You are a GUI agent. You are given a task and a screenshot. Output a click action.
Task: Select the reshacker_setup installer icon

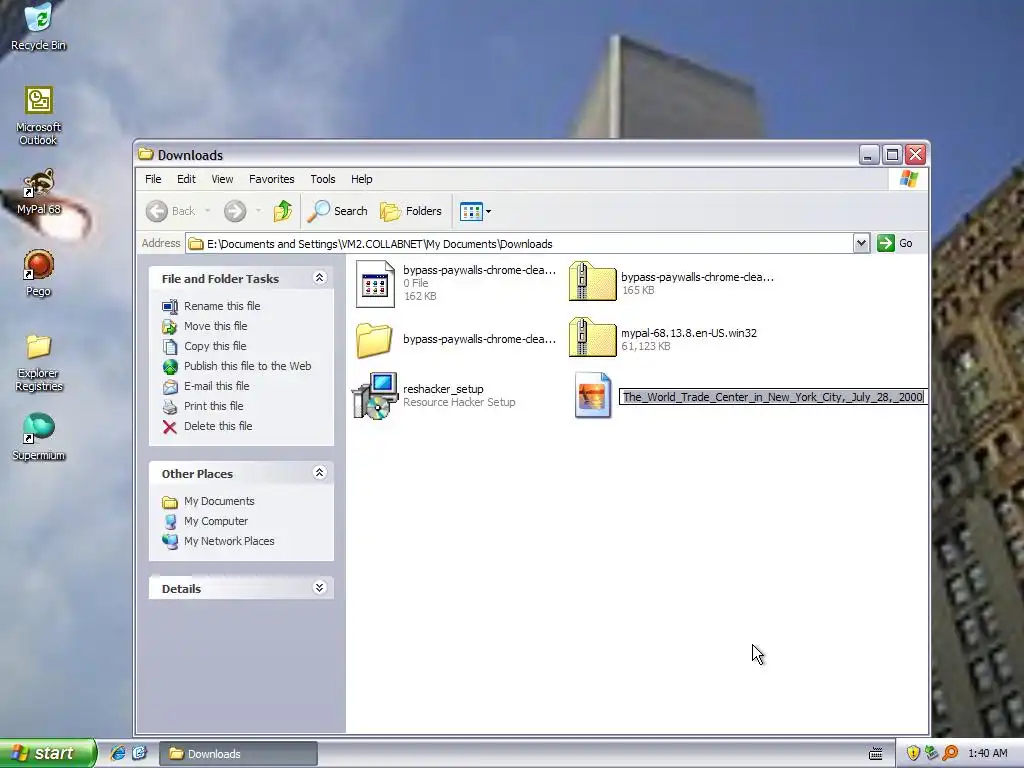(x=375, y=396)
